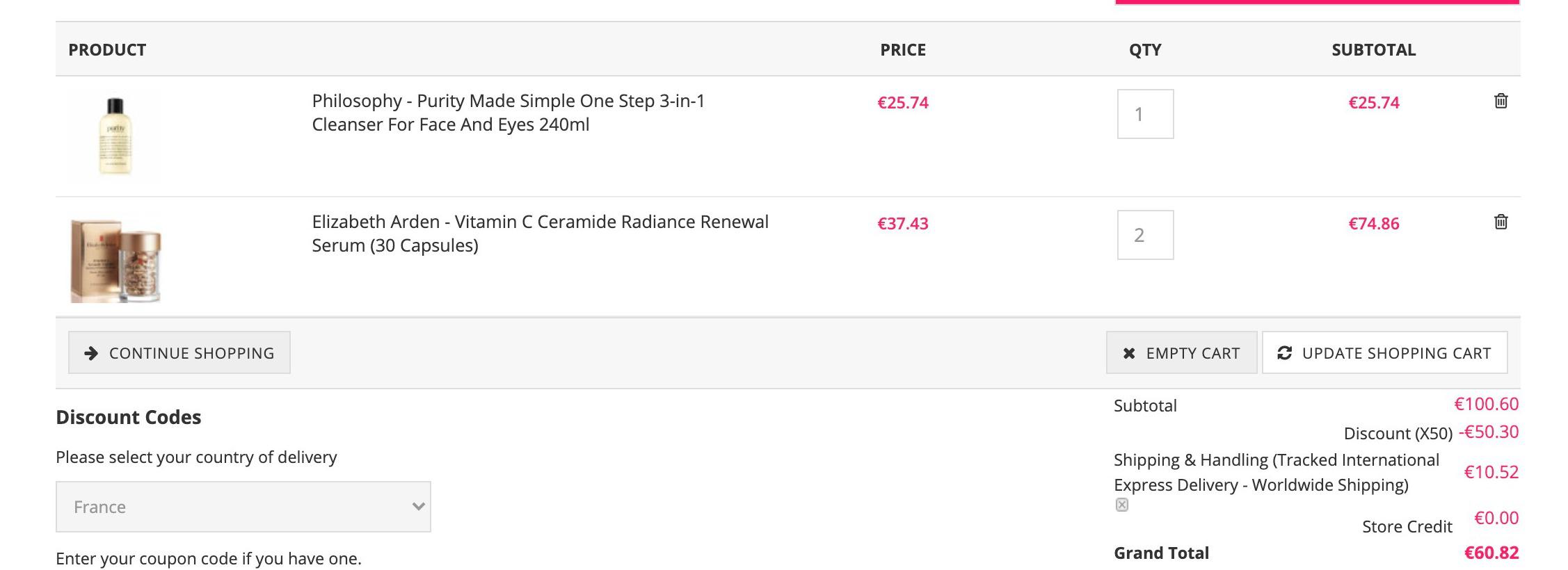The width and height of the screenshot is (1568, 570).
Task: Click the SUBTOTAL column header
Action: point(1373,50)
